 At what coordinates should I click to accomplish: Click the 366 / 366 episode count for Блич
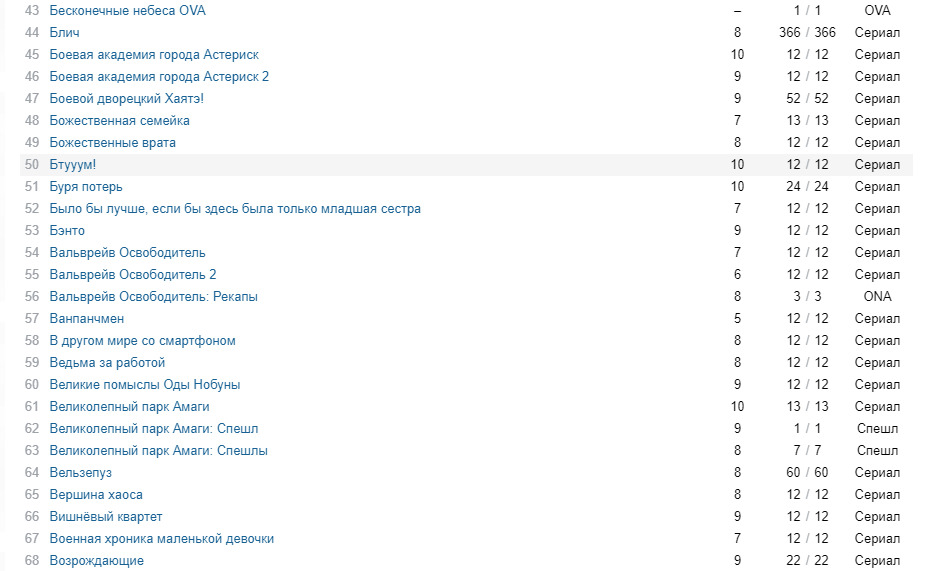(x=807, y=33)
